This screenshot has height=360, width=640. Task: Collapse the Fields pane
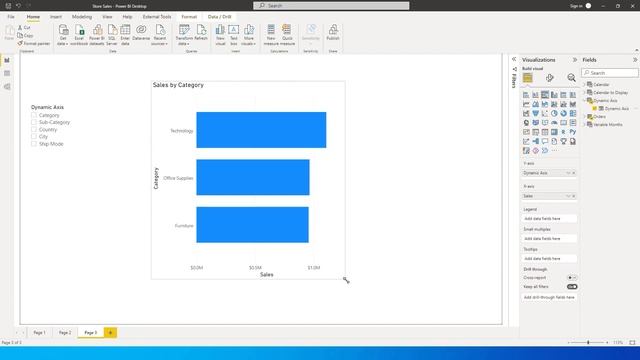[635, 60]
